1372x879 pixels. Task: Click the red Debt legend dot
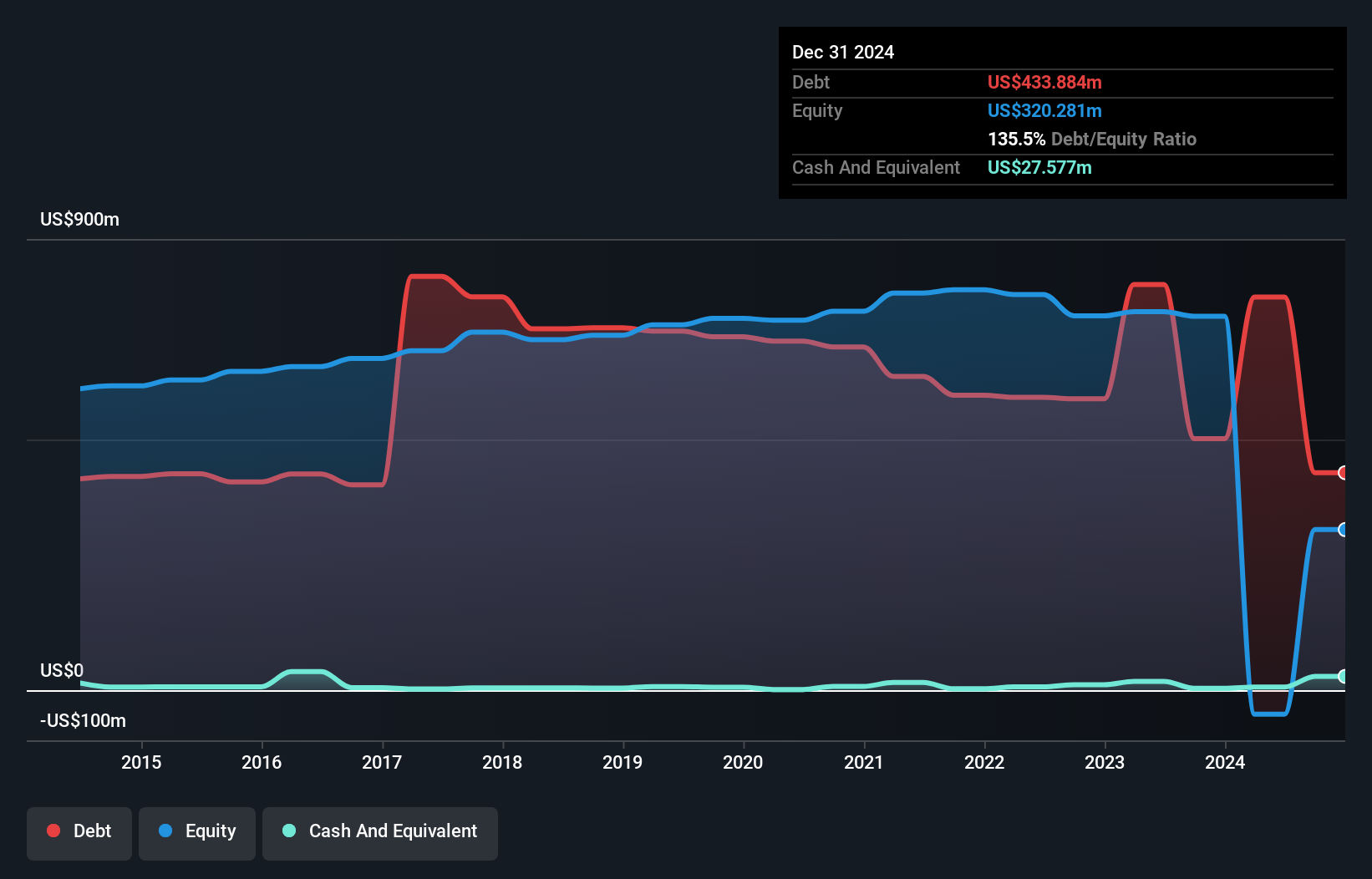pos(53,831)
